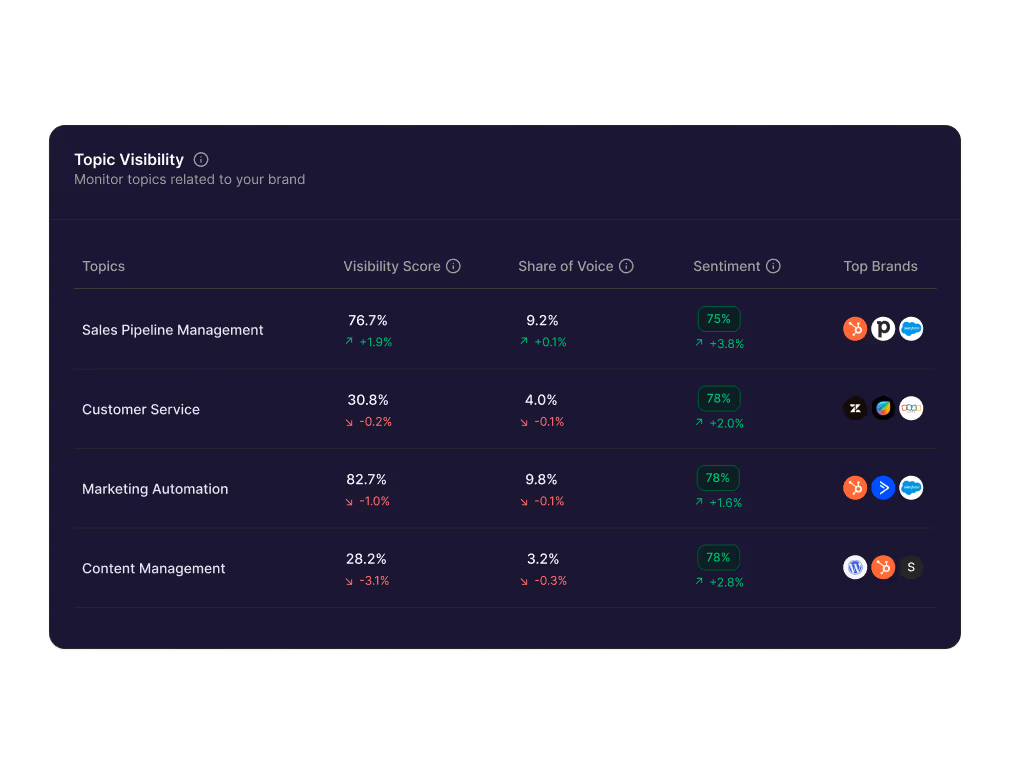Open the Visibility Score info tooltip
Viewport: 1011px width, 771px height.
point(454,266)
